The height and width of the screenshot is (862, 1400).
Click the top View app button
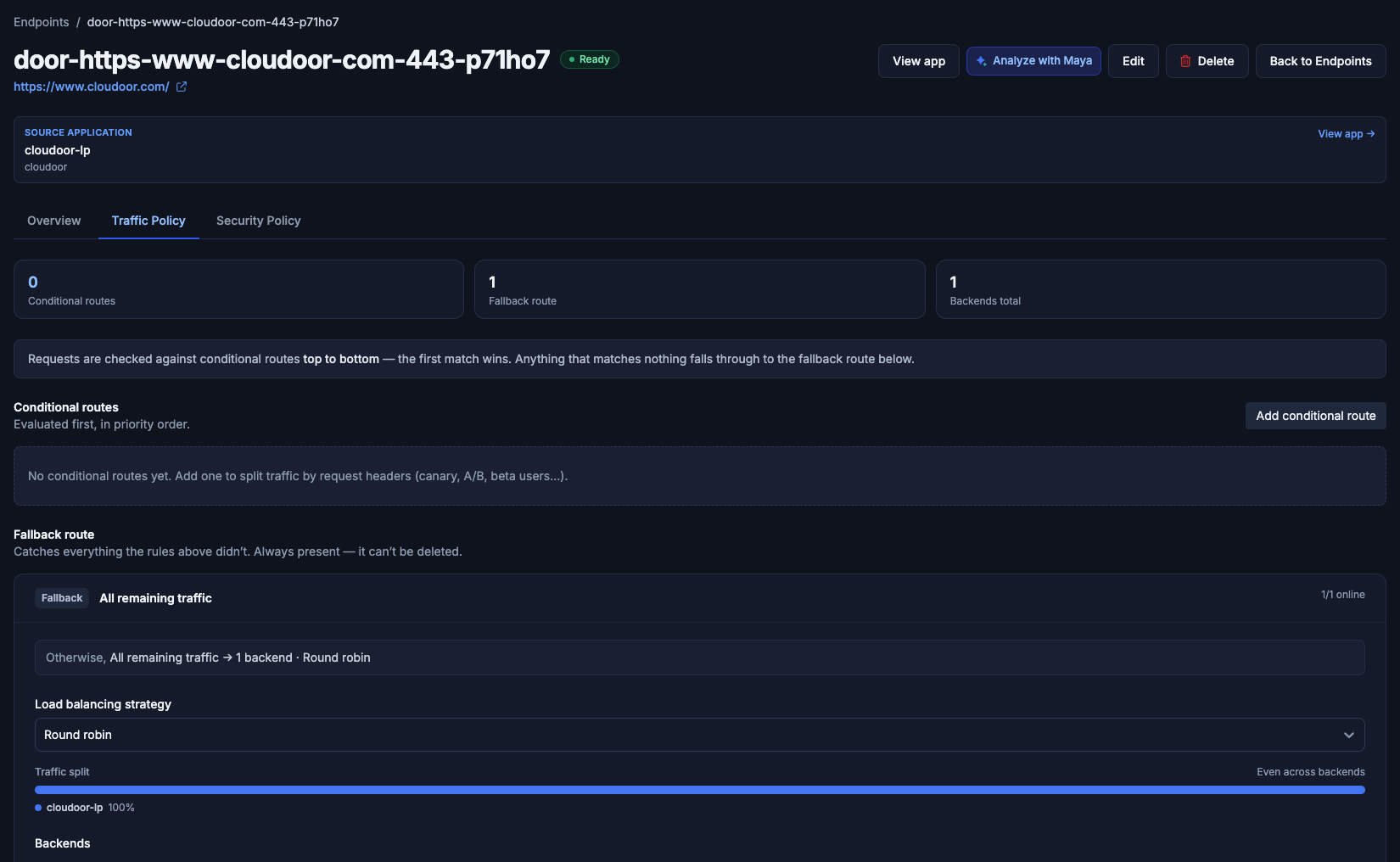(919, 61)
